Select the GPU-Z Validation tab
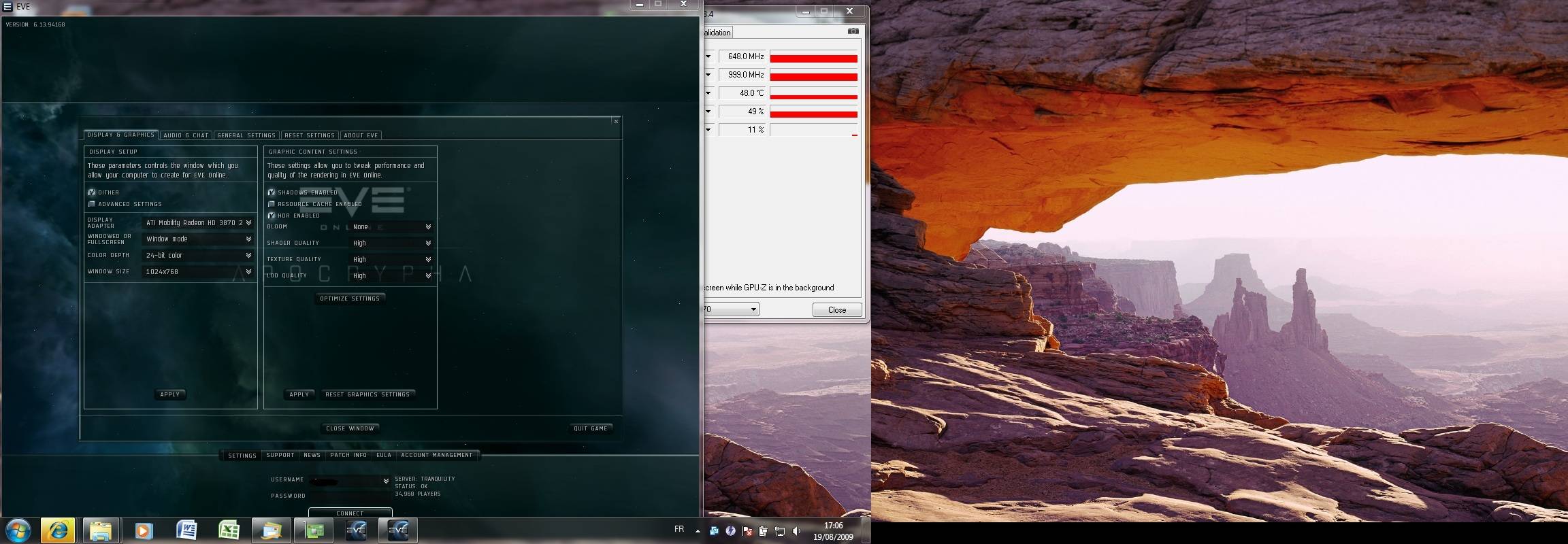1568x544 pixels. [x=717, y=32]
